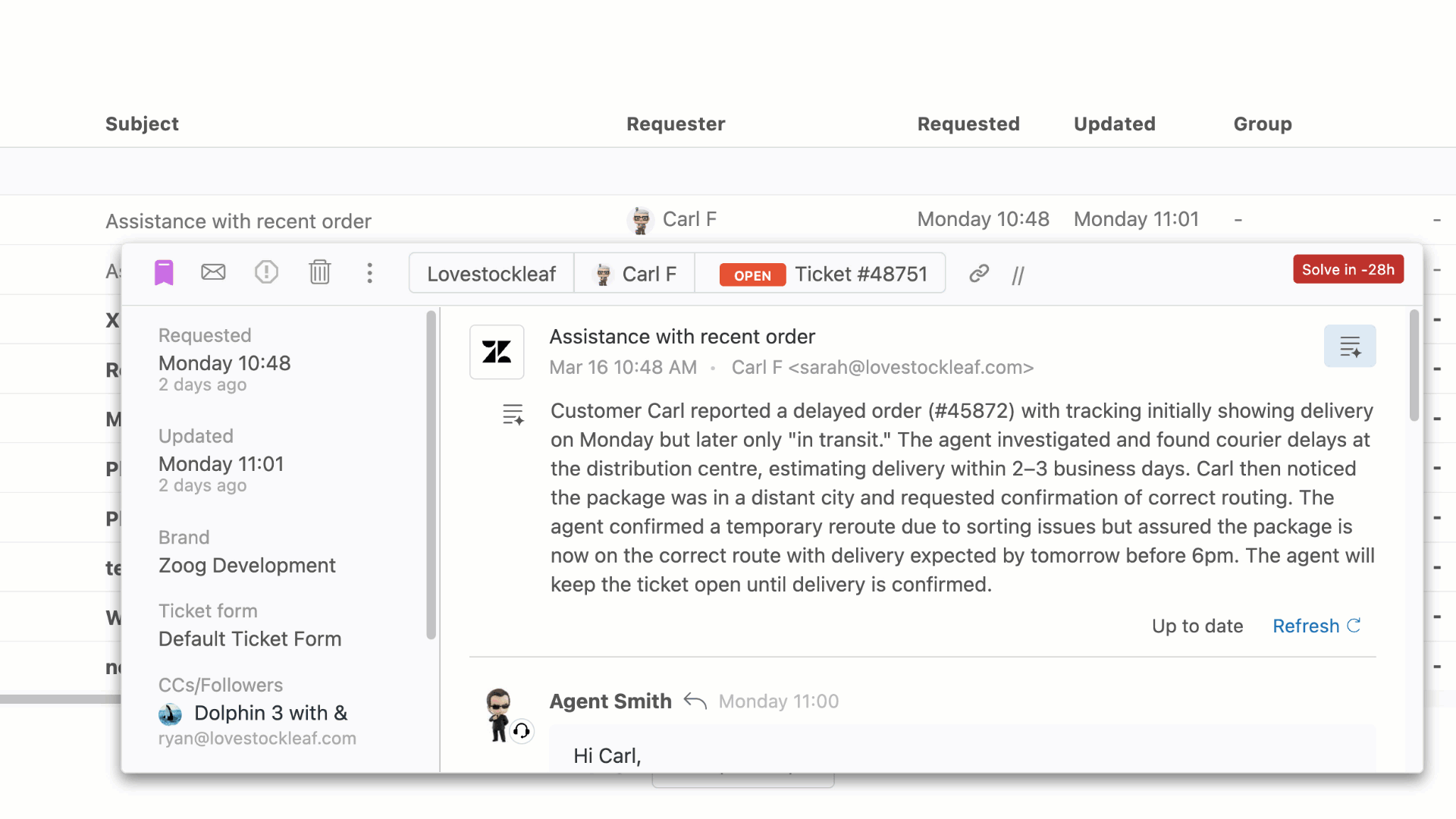Copy ticket link via chain icon
The width and height of the screenshot is (1456, 819).
pos(979,273)
